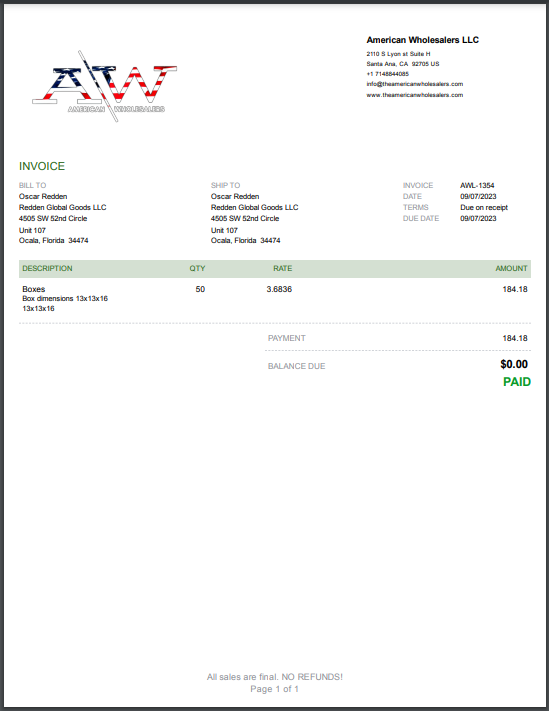549x711 pixels.
Task: Click the PAYMENT label
Action: click(287, 338)
